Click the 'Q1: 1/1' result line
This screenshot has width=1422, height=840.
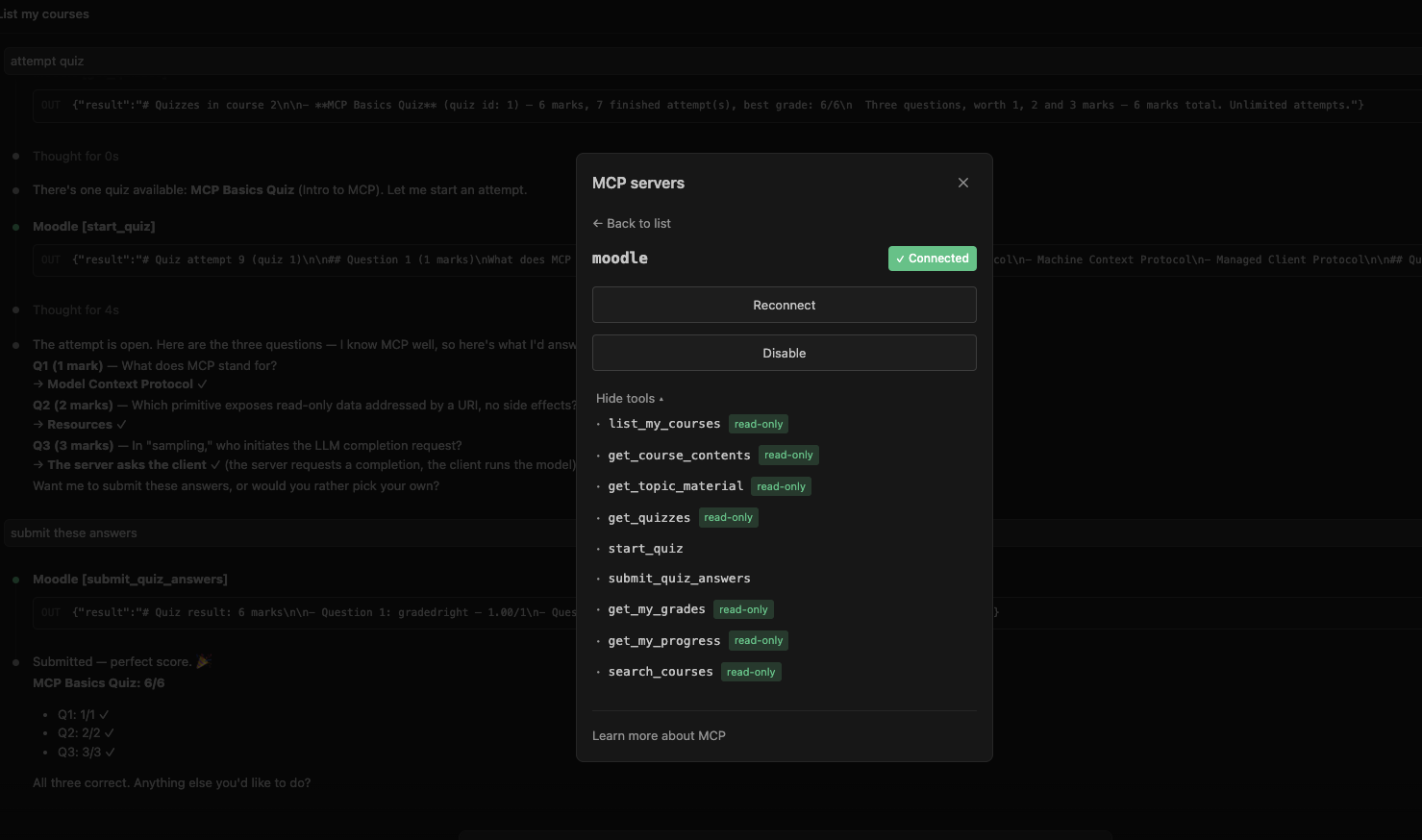(83, 714)
